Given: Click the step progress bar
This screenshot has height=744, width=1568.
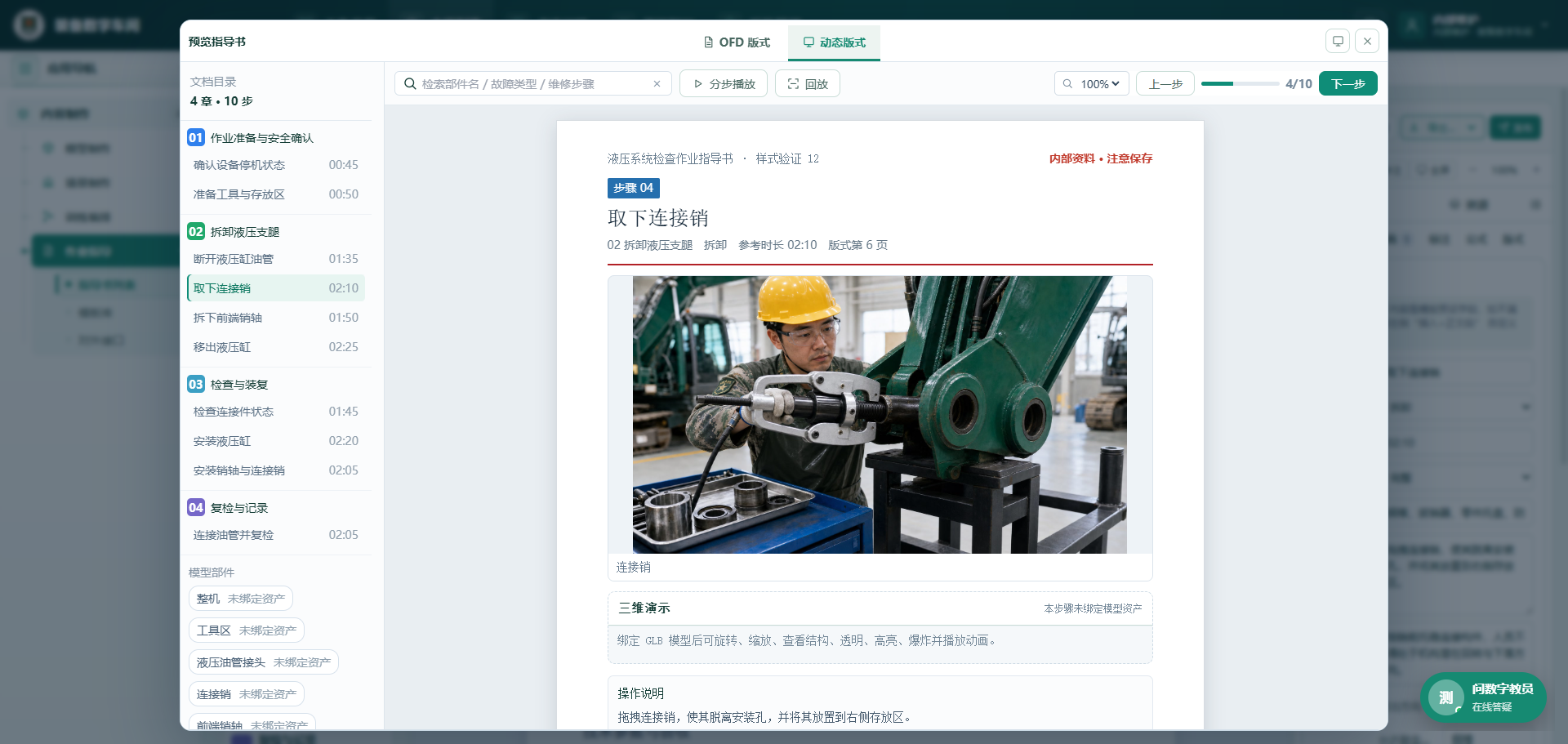Looking at the screenshot, I should [x=1240, y=84].
